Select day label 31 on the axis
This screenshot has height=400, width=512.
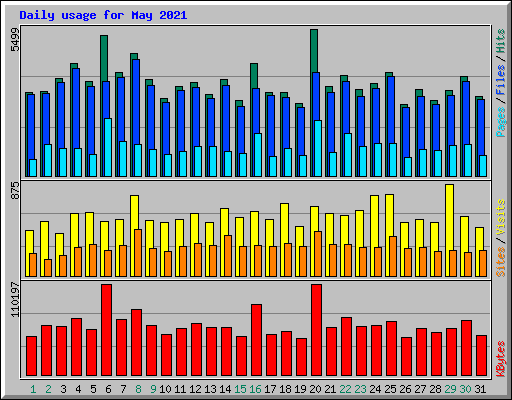[480, 389]
